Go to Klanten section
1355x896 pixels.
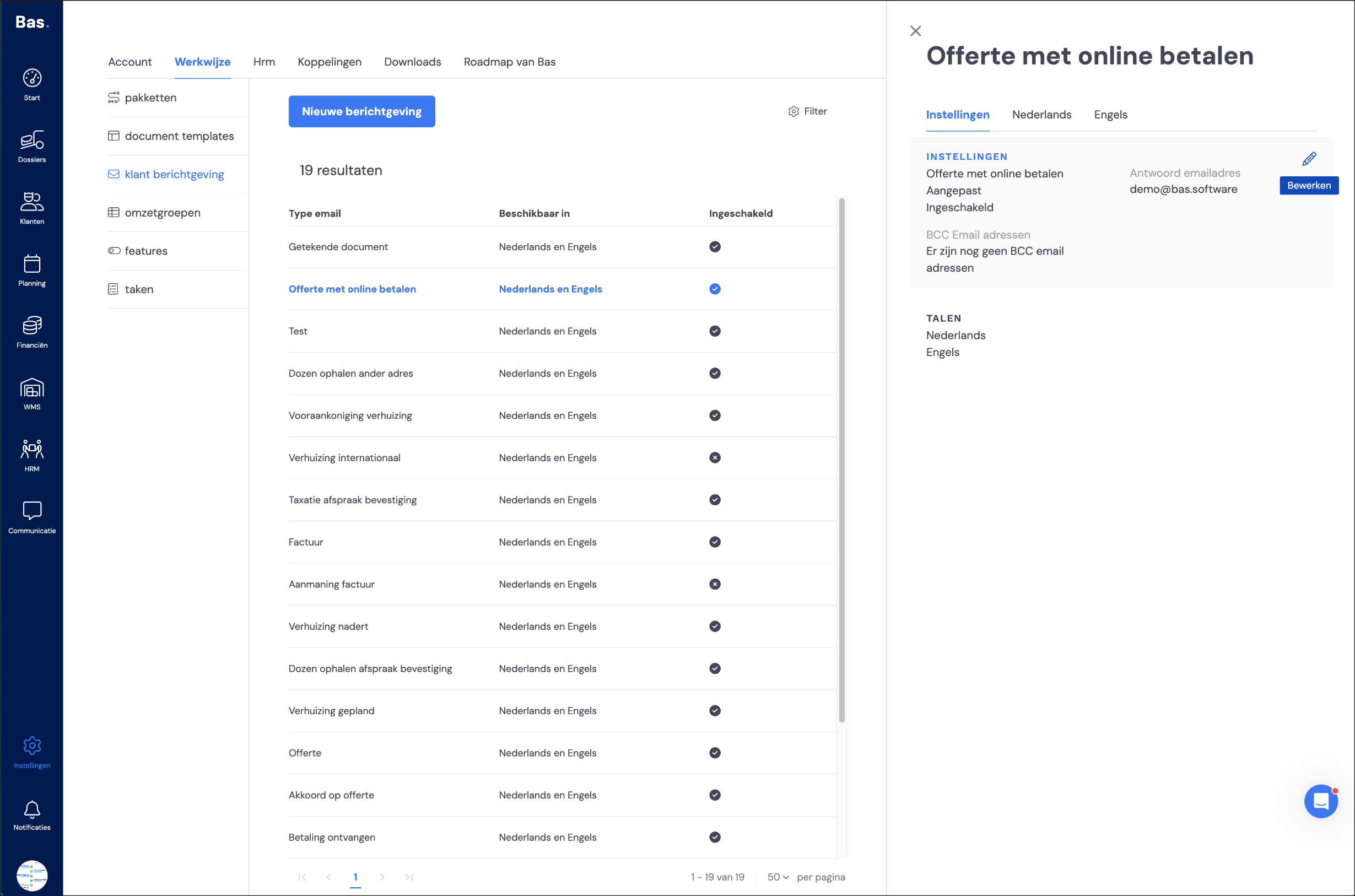[32, 208]
